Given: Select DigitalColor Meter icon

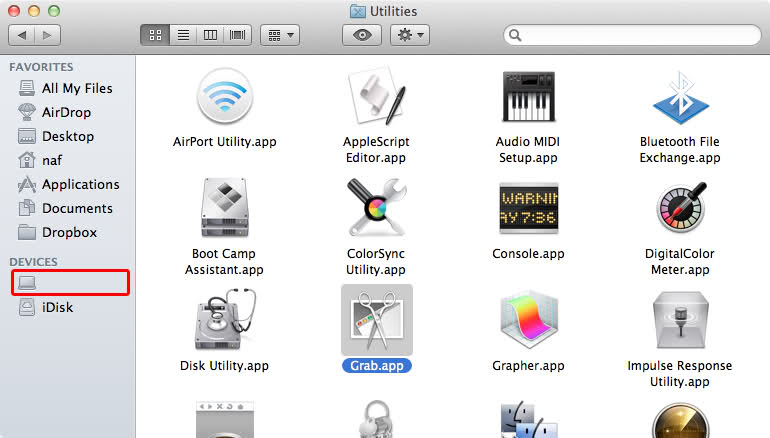Looking at the screenshot, I should (x=681, y=208).
